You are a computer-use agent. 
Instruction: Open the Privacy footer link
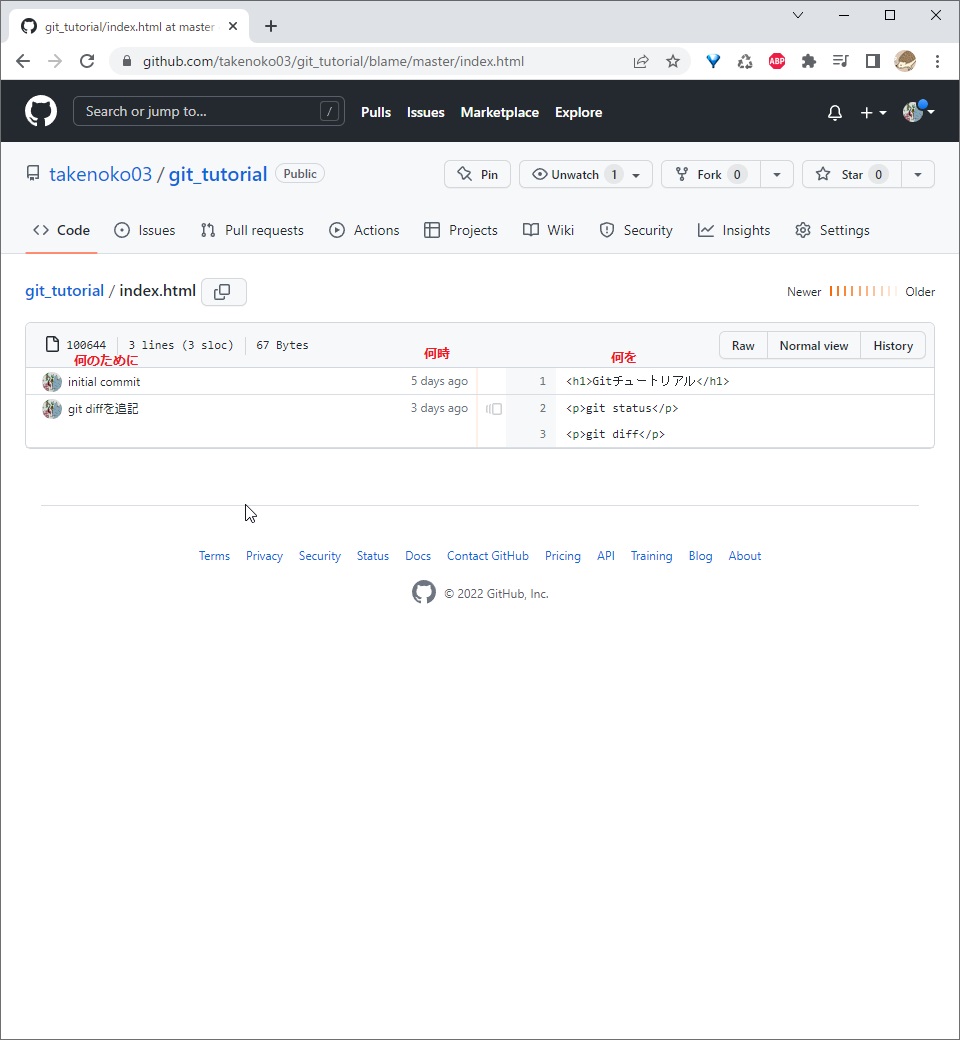264,556
